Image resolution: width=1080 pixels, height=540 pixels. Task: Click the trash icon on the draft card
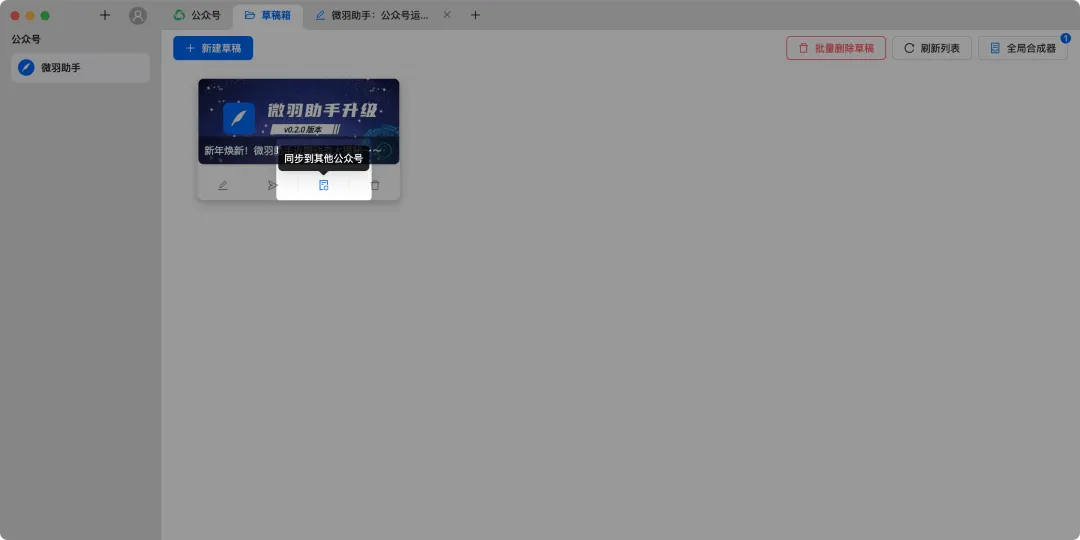click(375, 185)
